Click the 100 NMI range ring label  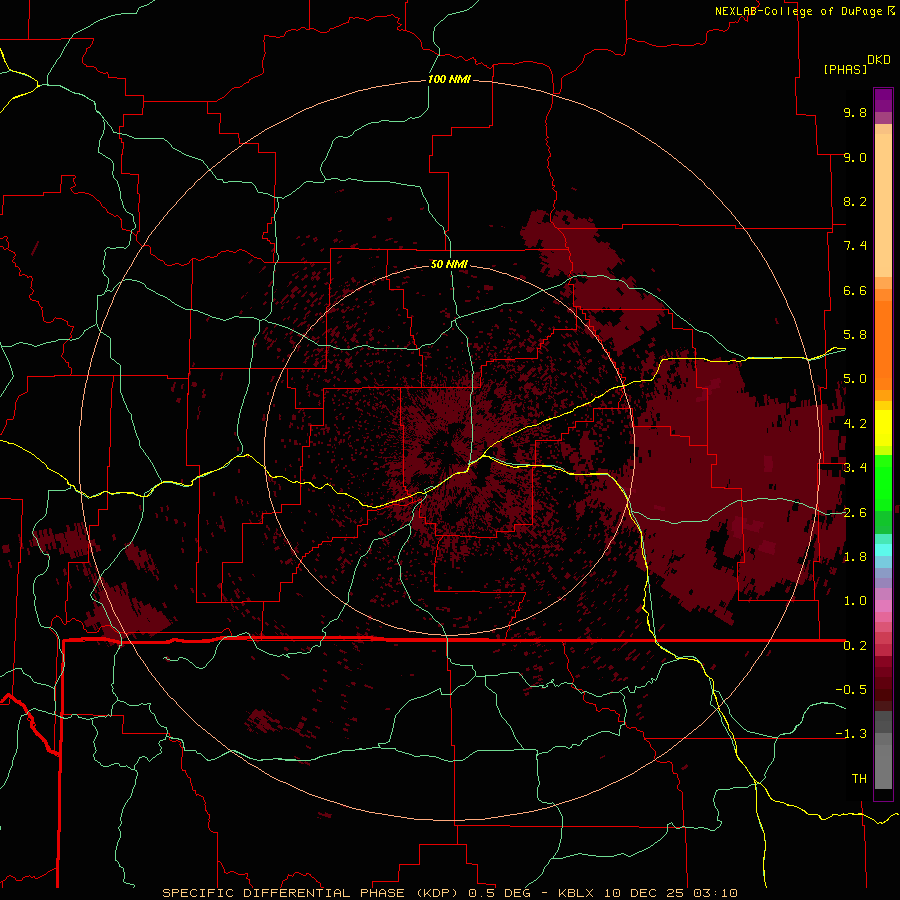click(449, 79)
